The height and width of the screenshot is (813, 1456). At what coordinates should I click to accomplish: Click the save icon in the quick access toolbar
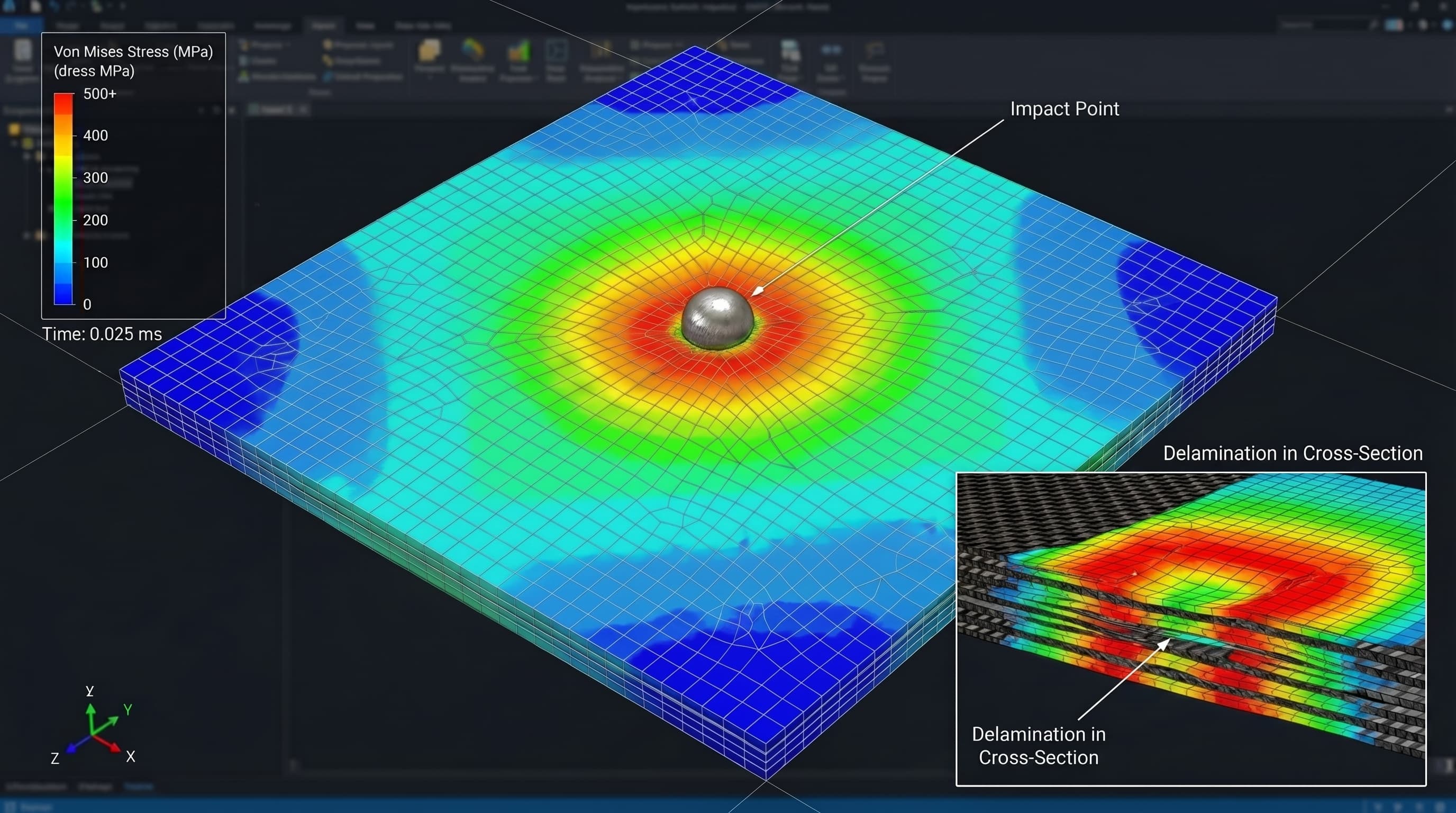35,7
